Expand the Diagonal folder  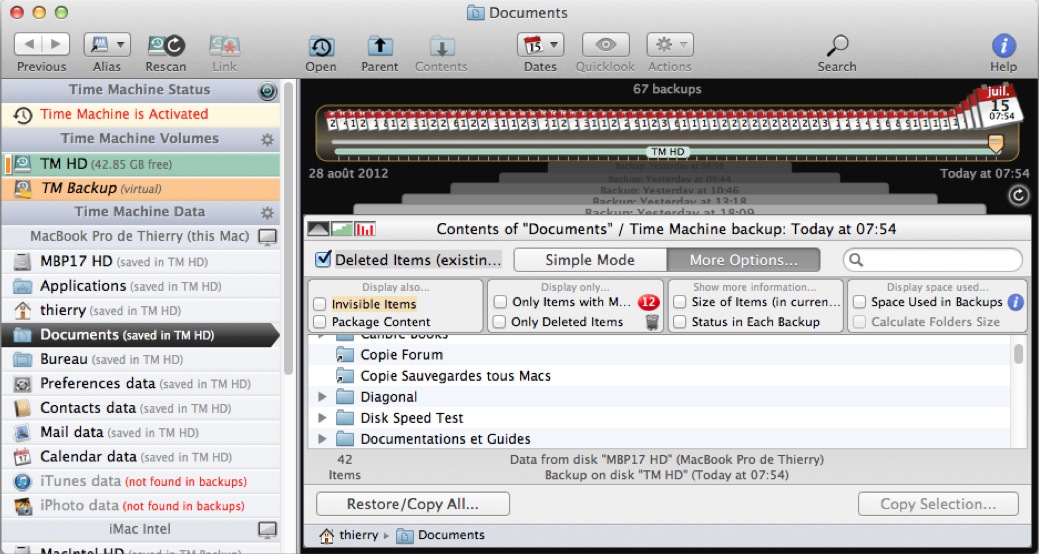323,397
